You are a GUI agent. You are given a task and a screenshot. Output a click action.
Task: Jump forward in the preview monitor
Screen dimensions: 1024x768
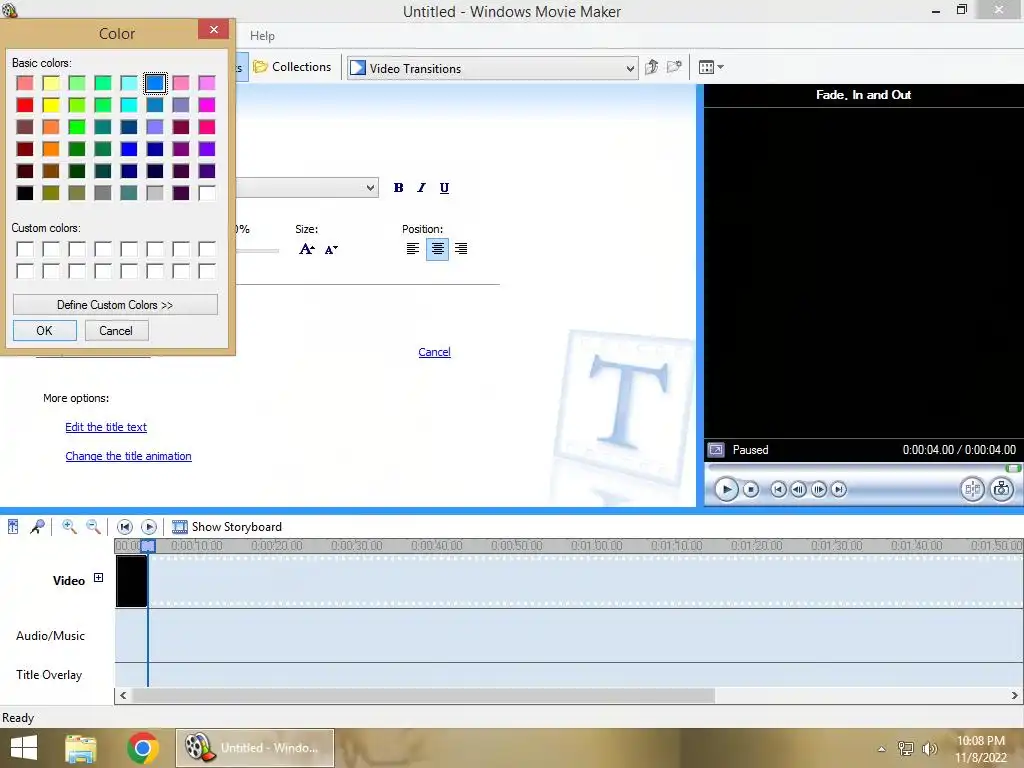[839, 489]
